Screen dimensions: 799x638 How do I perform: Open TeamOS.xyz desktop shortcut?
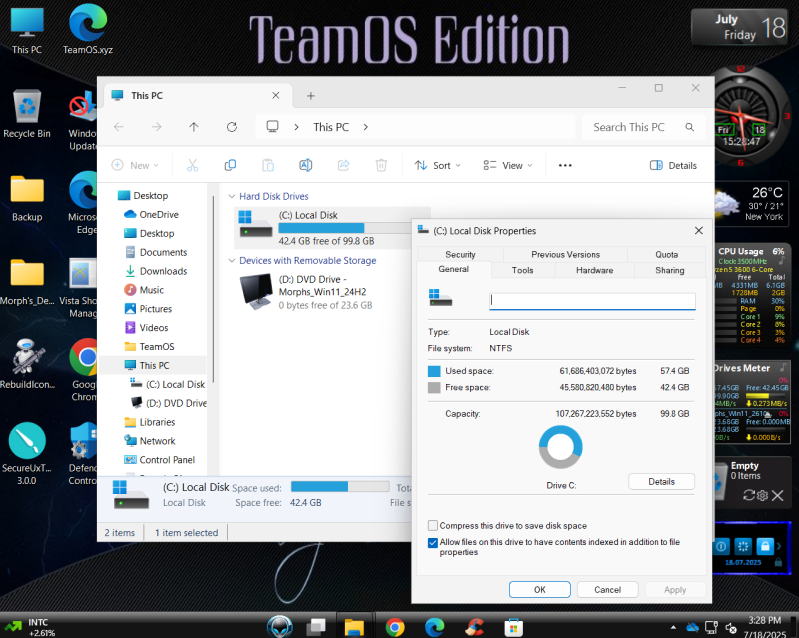pos(88,31)
